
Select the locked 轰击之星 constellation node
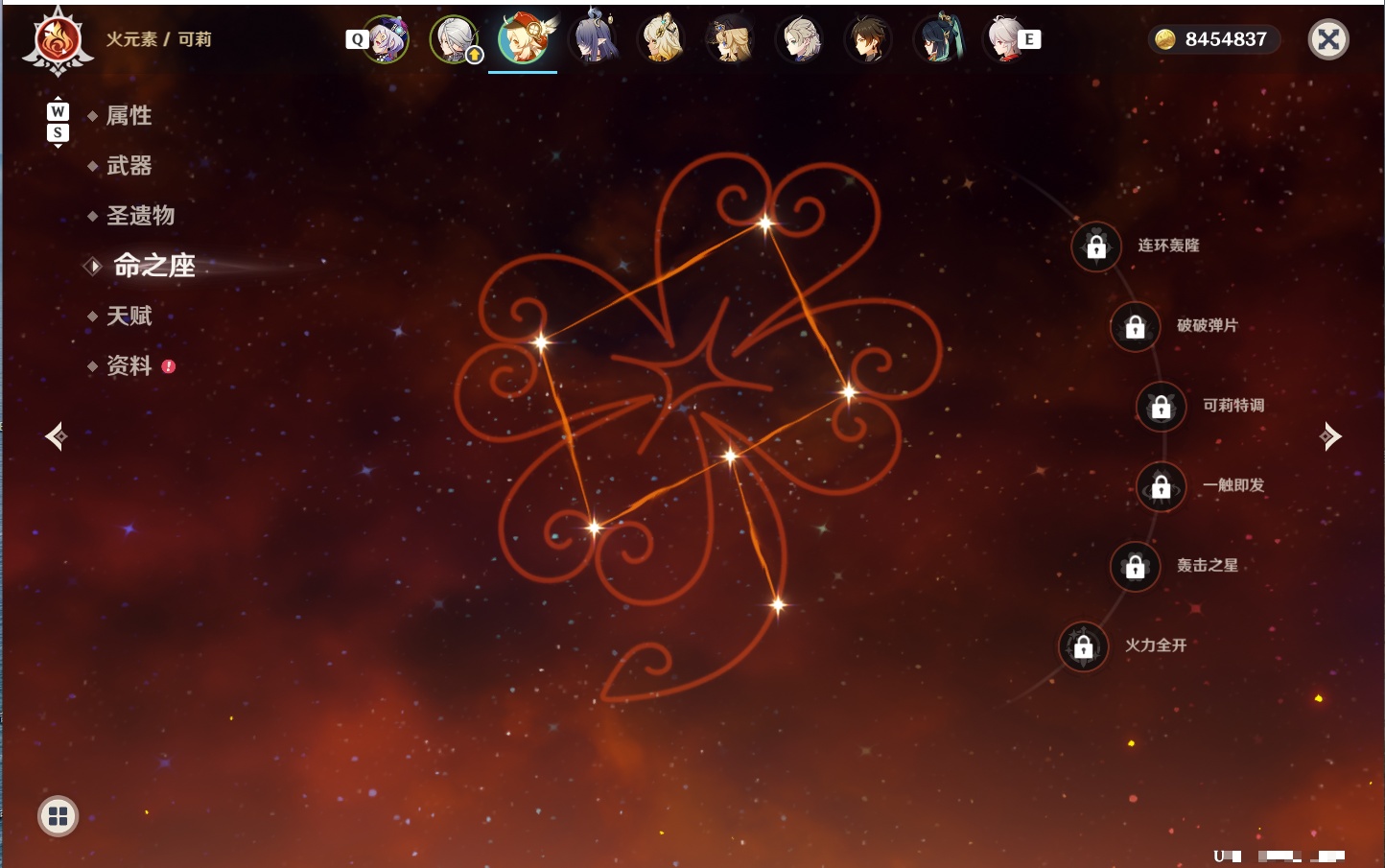[x=1136, y=566]
